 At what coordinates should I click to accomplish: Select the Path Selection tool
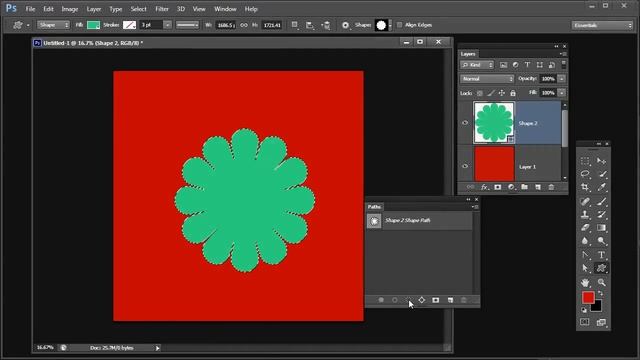click(585, 268)
